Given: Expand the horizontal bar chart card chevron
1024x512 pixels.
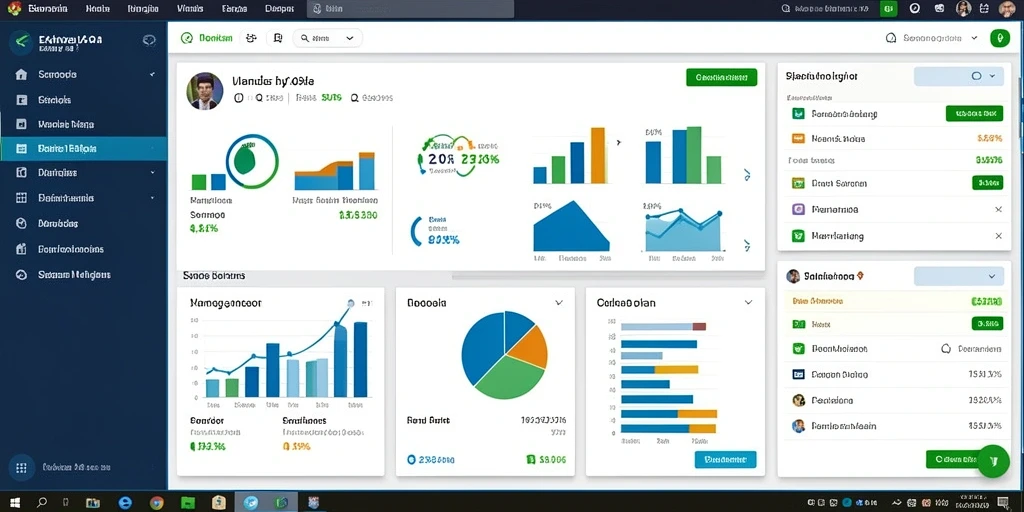Looking at the screenshot, I should point(748,302).
